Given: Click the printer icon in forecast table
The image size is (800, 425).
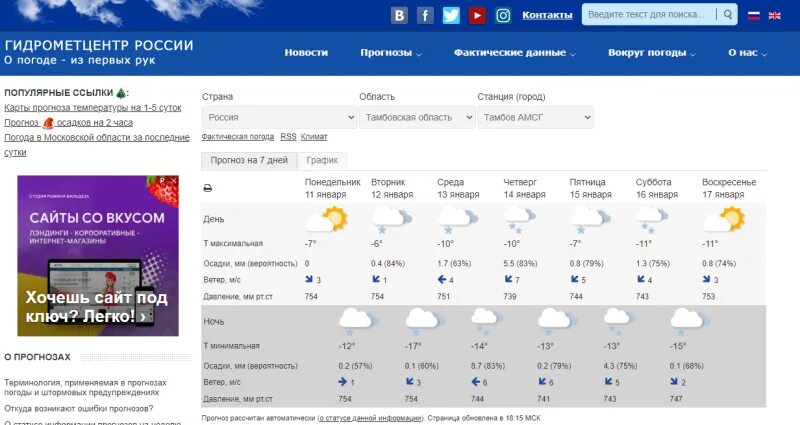Looking at the screenshot, I should tap(208, 188).
